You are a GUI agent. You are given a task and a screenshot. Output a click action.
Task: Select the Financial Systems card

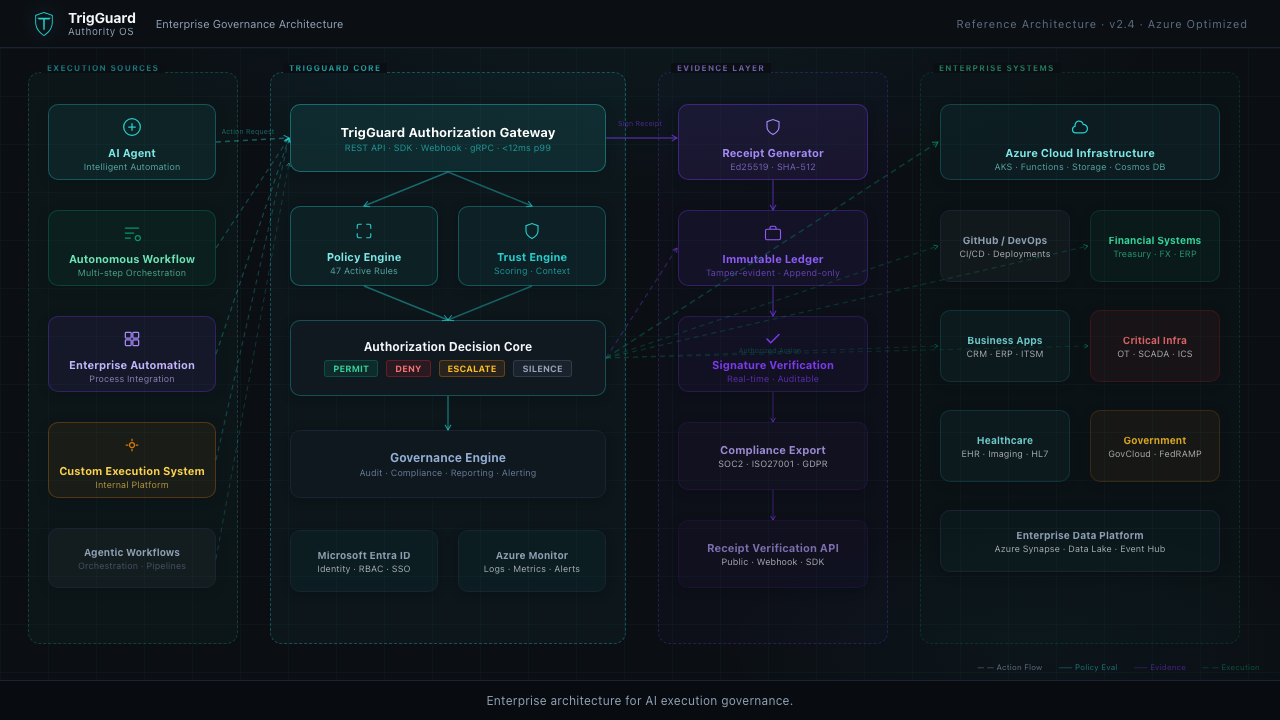[1155, 246]
